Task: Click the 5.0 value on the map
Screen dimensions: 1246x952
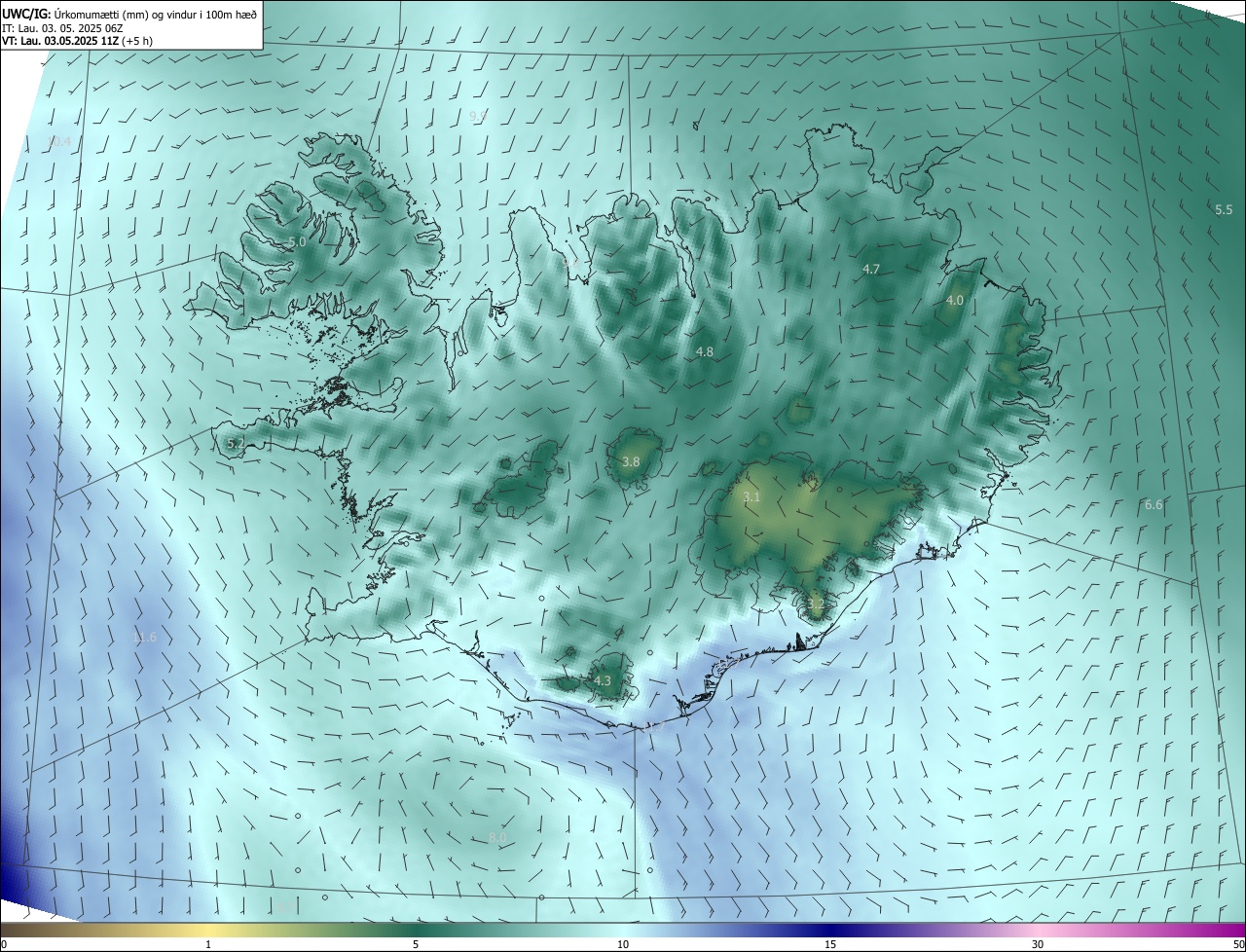Action: (x=297, y=241)
